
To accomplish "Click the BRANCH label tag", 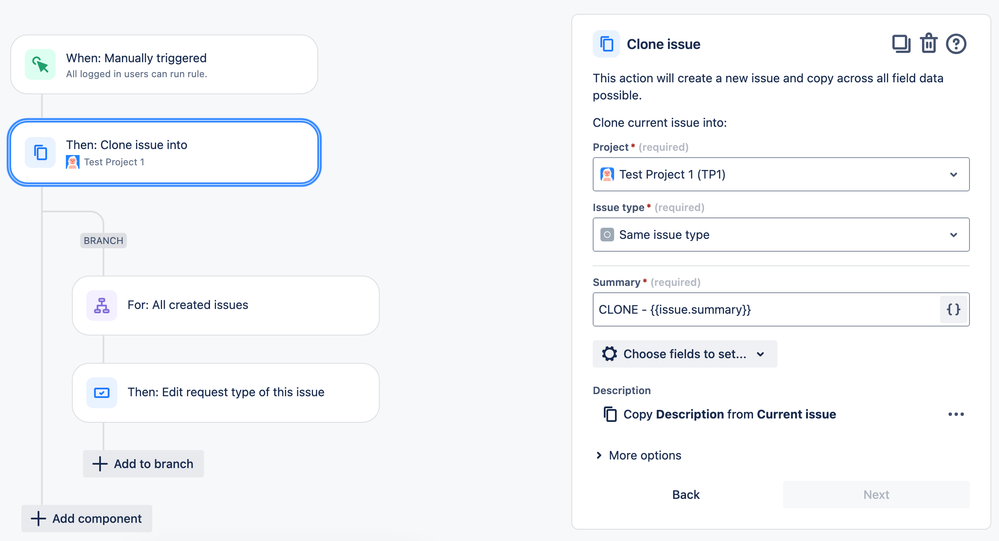I will pos(103,240).
